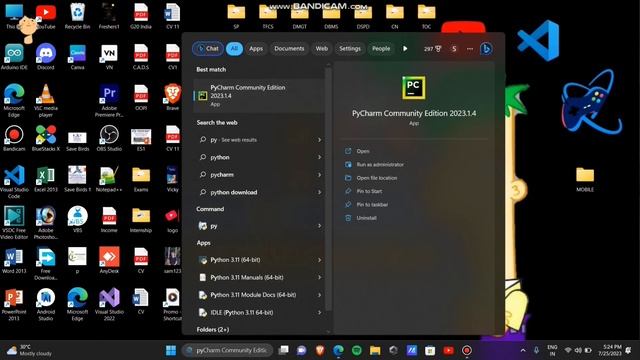Expand Python 3.11 Module Docs chevron
Viewport: 640px width, 360px height.
coord(320,295)
